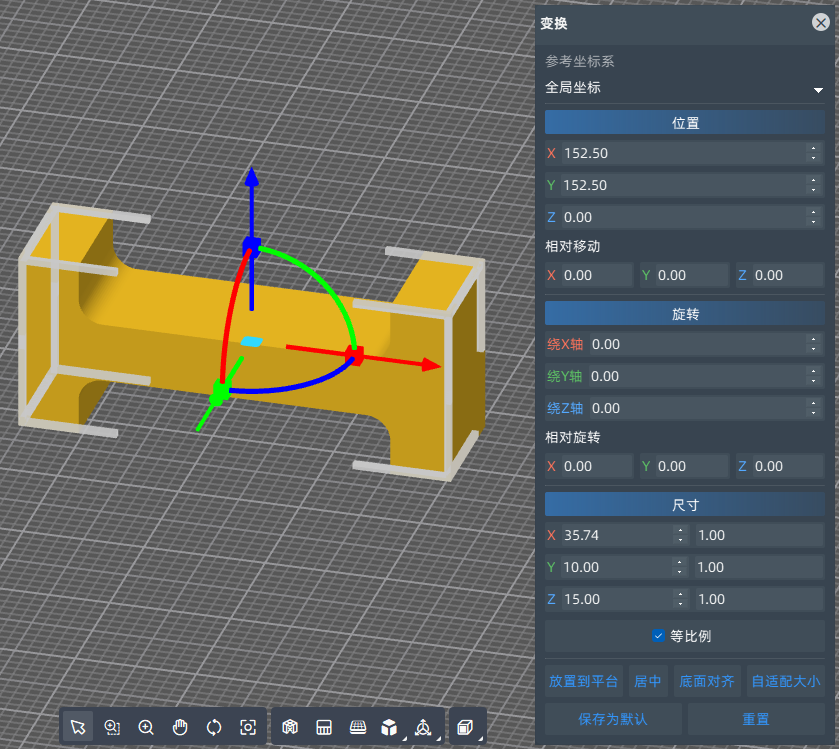The height and width of the screenshot is (749, 839).
Task: Click size Z field 15.00
Action: [616, 600]
